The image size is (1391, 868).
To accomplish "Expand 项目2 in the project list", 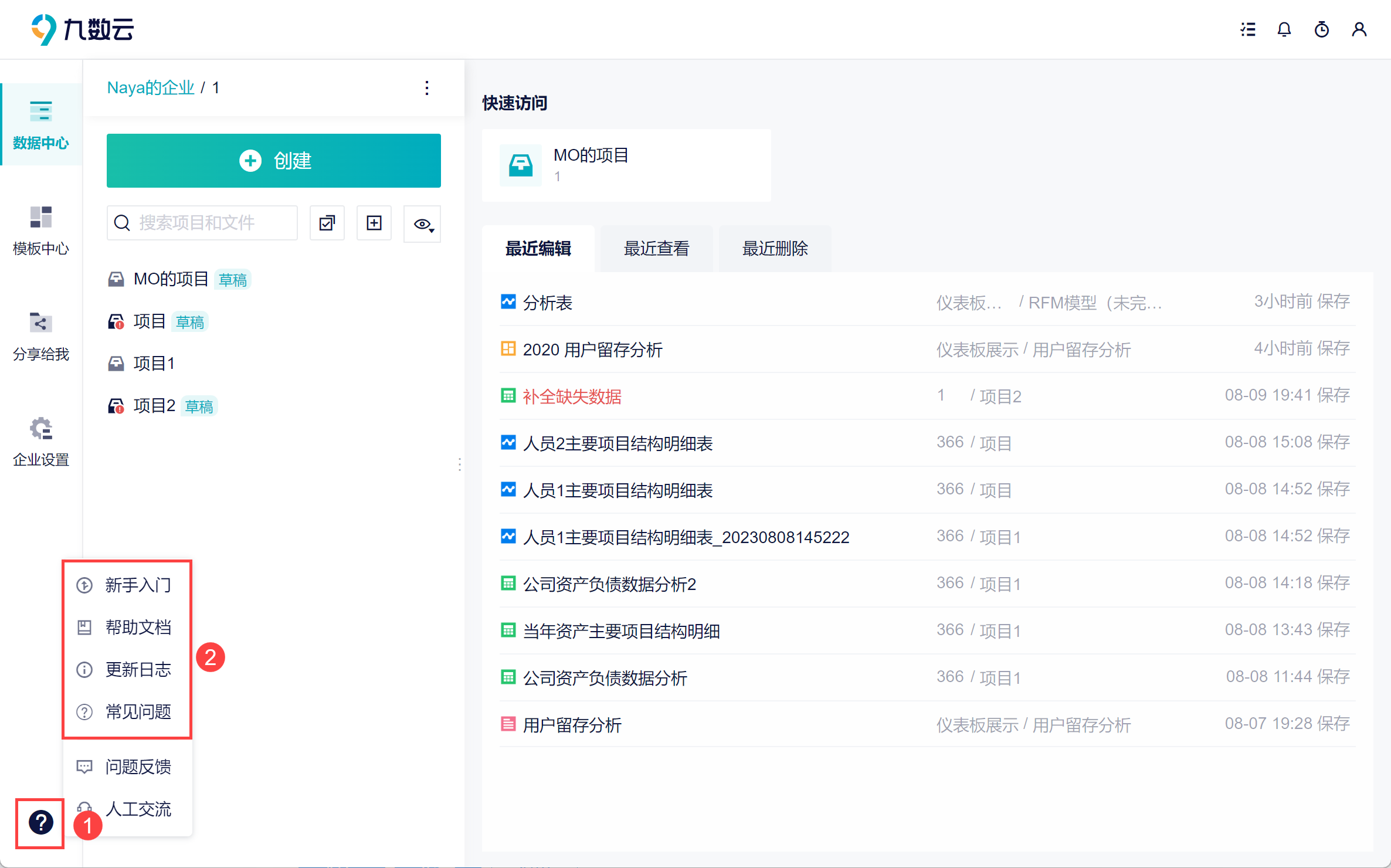I will [x=154, y=406].
